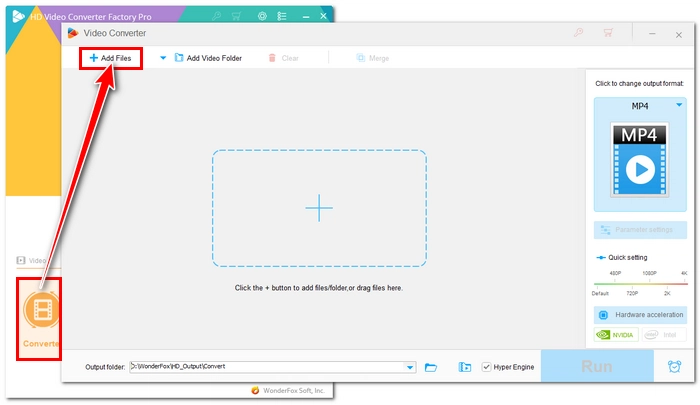Click the Quick setting resolution slider
This screenshot has height=405, width=700.
point(640,283)
